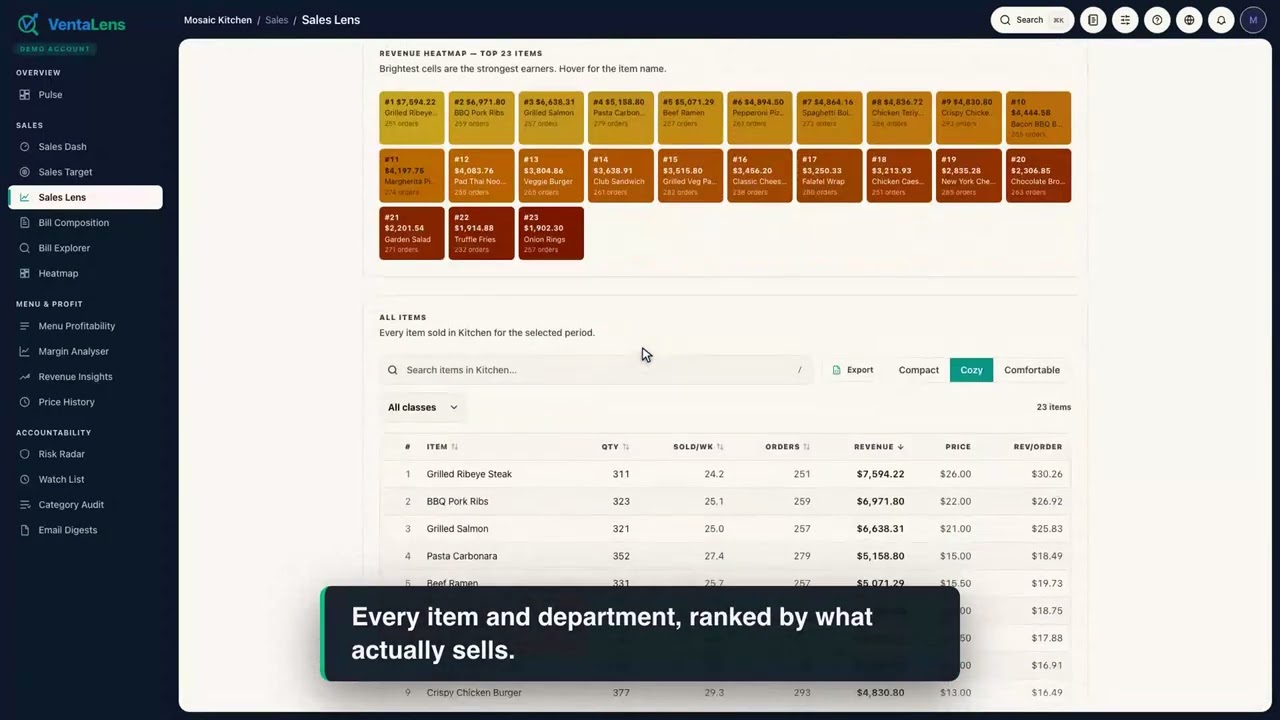This screenshot has width=1280, height=720.
Task: Click Pasta Carbonara table row name
Action: (462, 556)
